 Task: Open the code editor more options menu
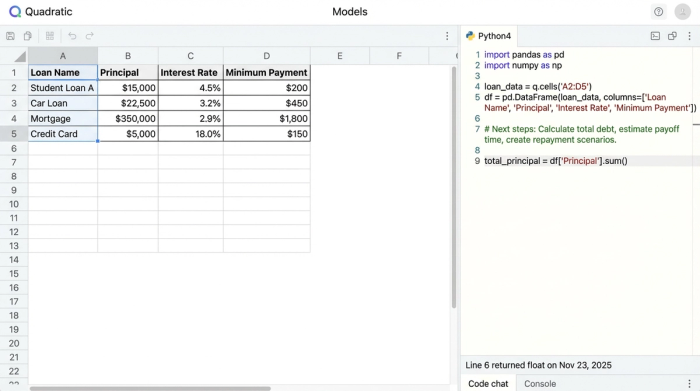(689, 36)
